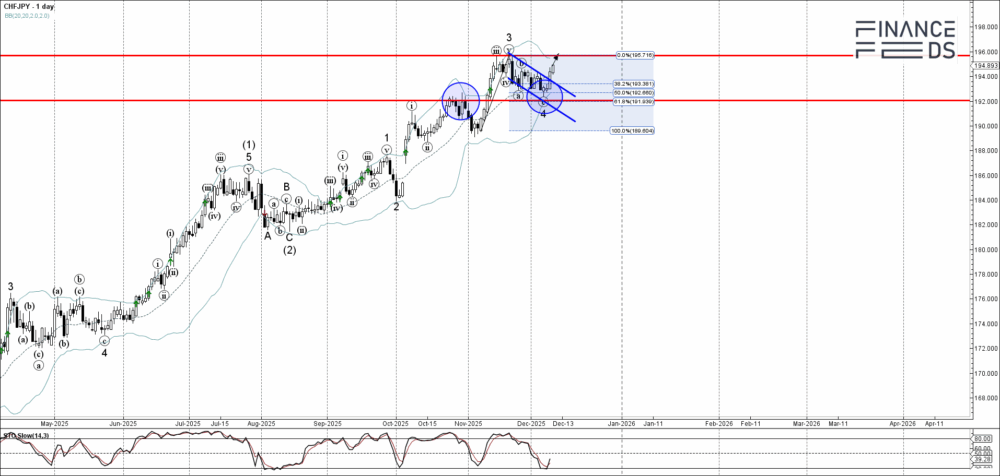
Task: Click the 172.000 price axis label
Action: pyautogui.click(x=987, y=349)
